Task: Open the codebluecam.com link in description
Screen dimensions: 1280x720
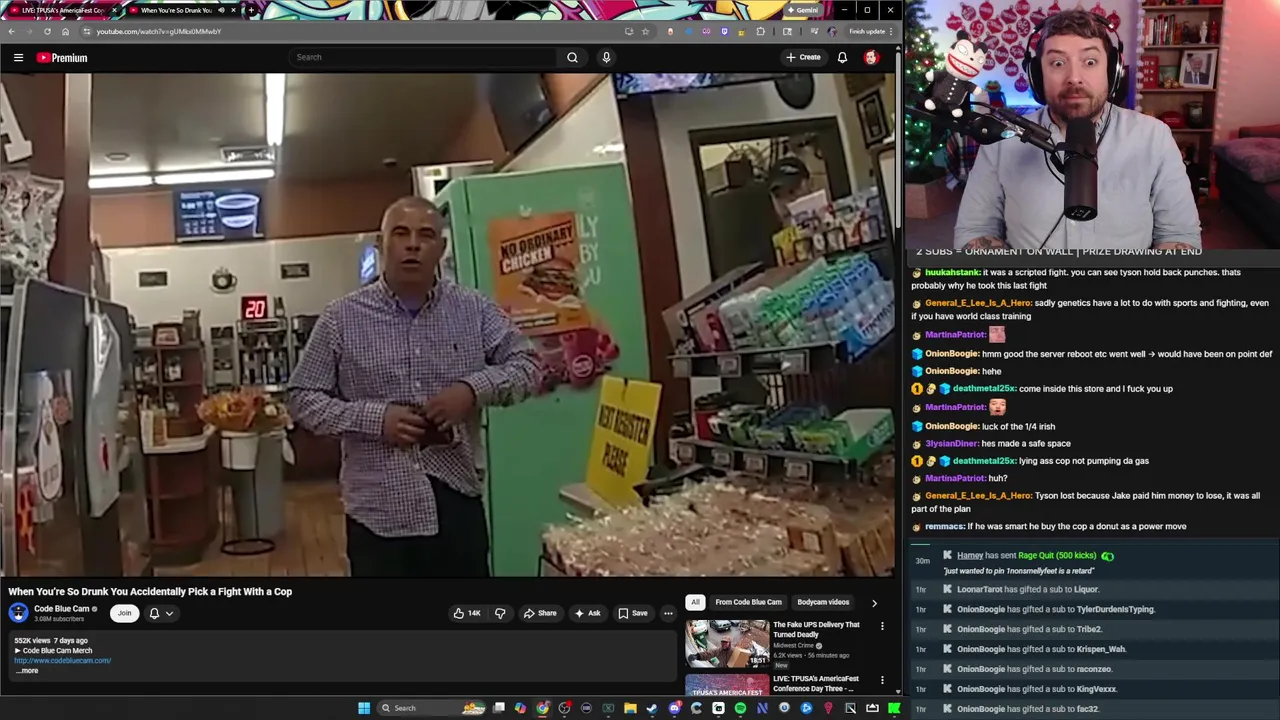Action: pos(62,660)
